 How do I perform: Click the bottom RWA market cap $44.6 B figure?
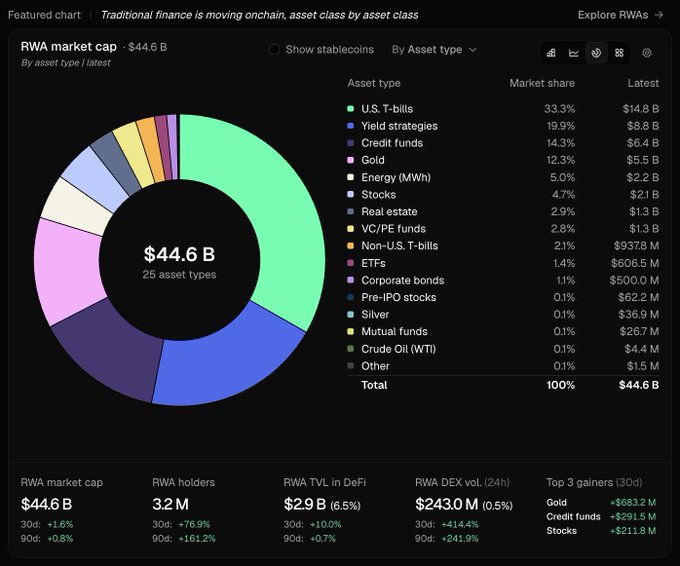point(46,504)
